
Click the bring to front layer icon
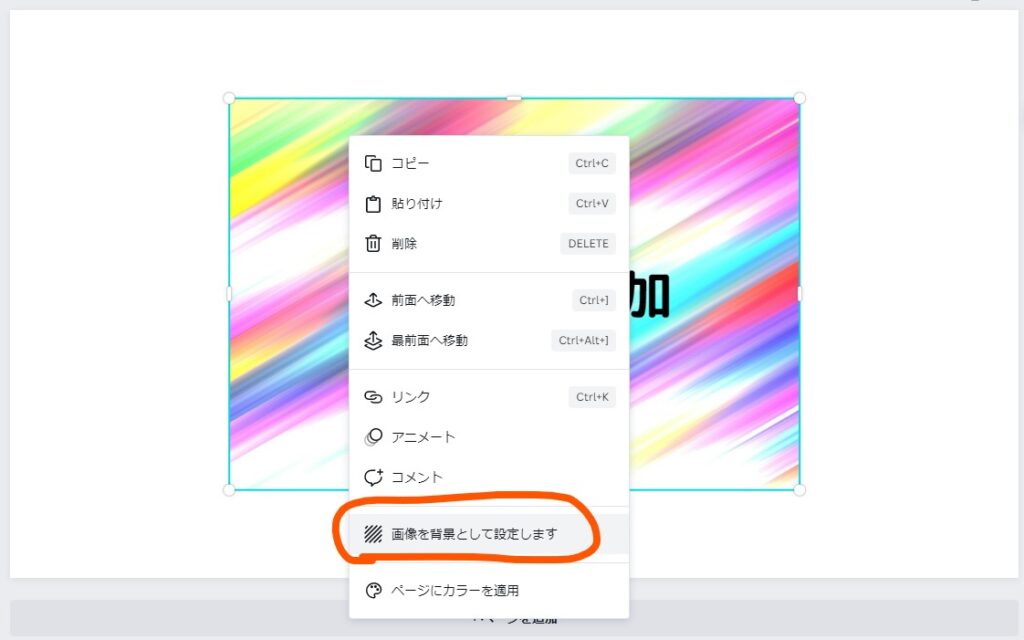click(373, 340)
